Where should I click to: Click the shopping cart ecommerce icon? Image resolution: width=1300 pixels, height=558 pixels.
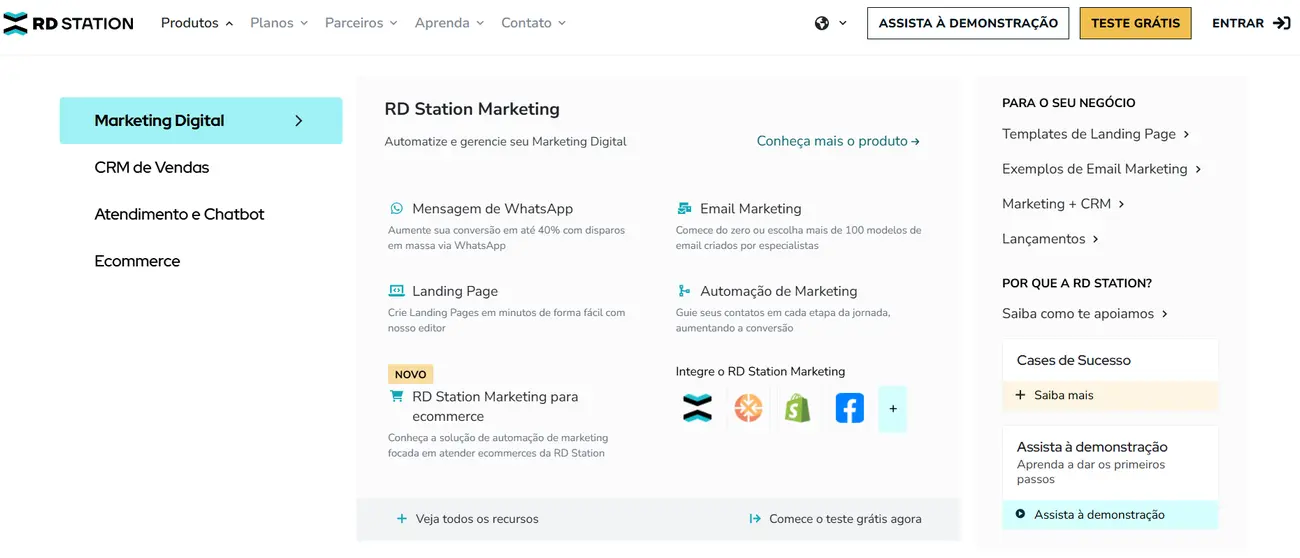pos(396,396)
